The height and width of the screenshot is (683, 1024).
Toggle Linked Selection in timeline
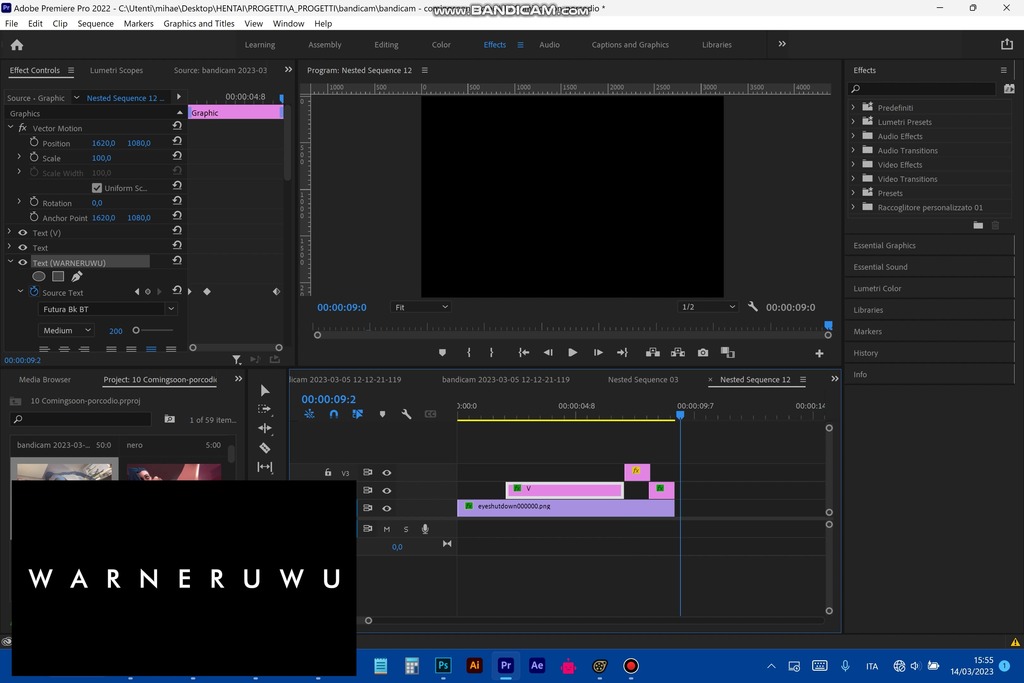[357, 414]
